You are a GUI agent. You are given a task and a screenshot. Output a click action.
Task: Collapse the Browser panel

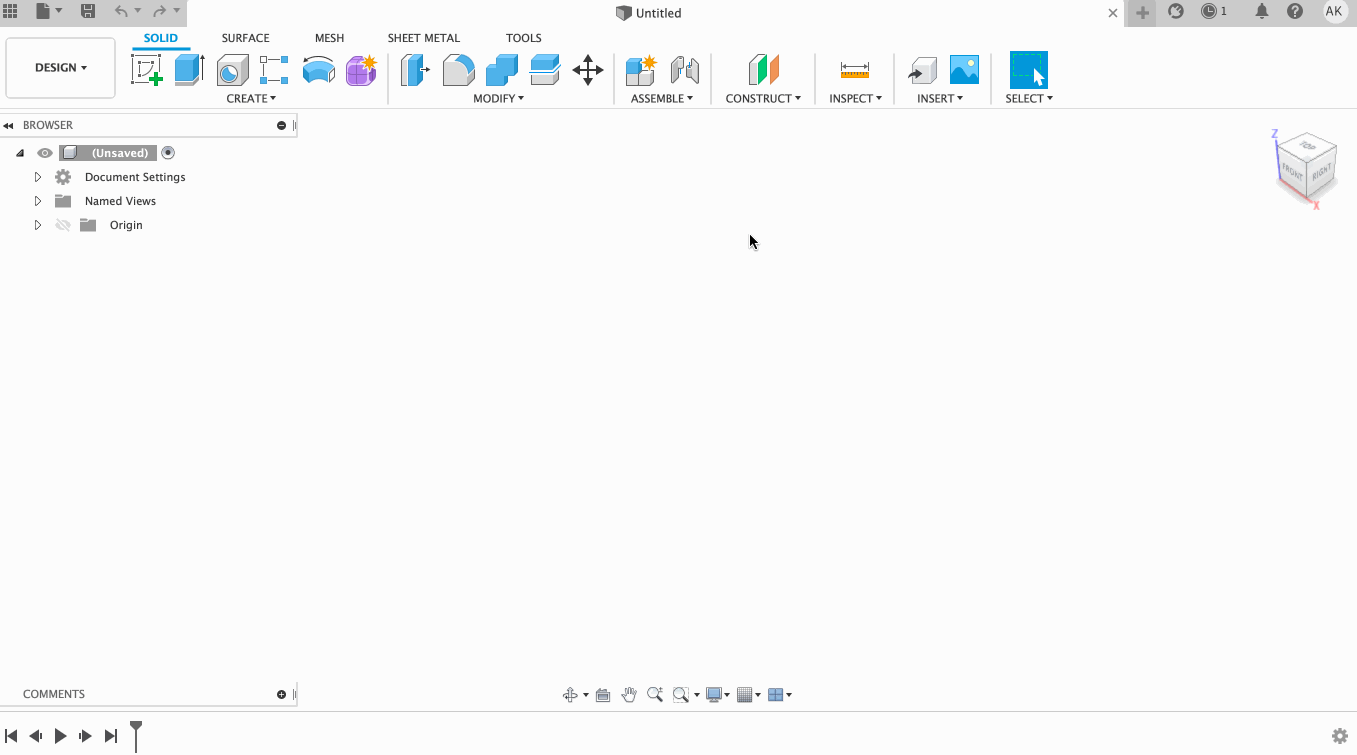click(8, 126)
